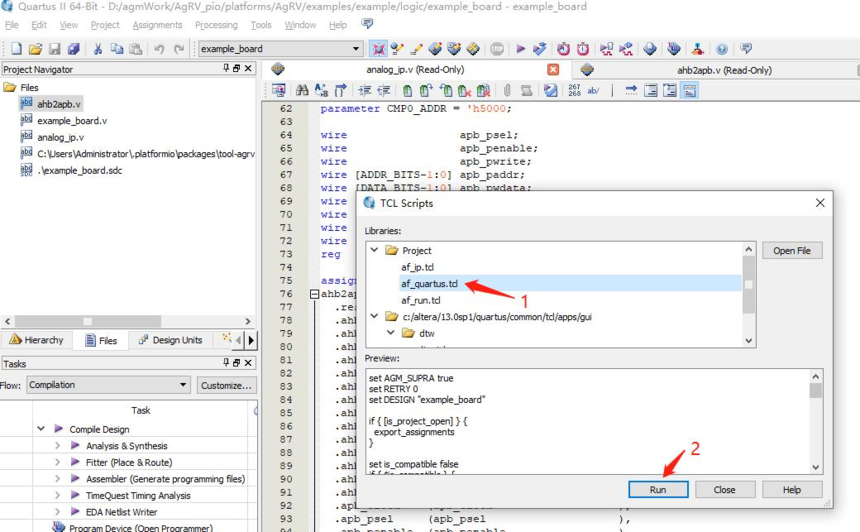
Task: Expand EDA Netlist Writer task
Action: (58, 512)
